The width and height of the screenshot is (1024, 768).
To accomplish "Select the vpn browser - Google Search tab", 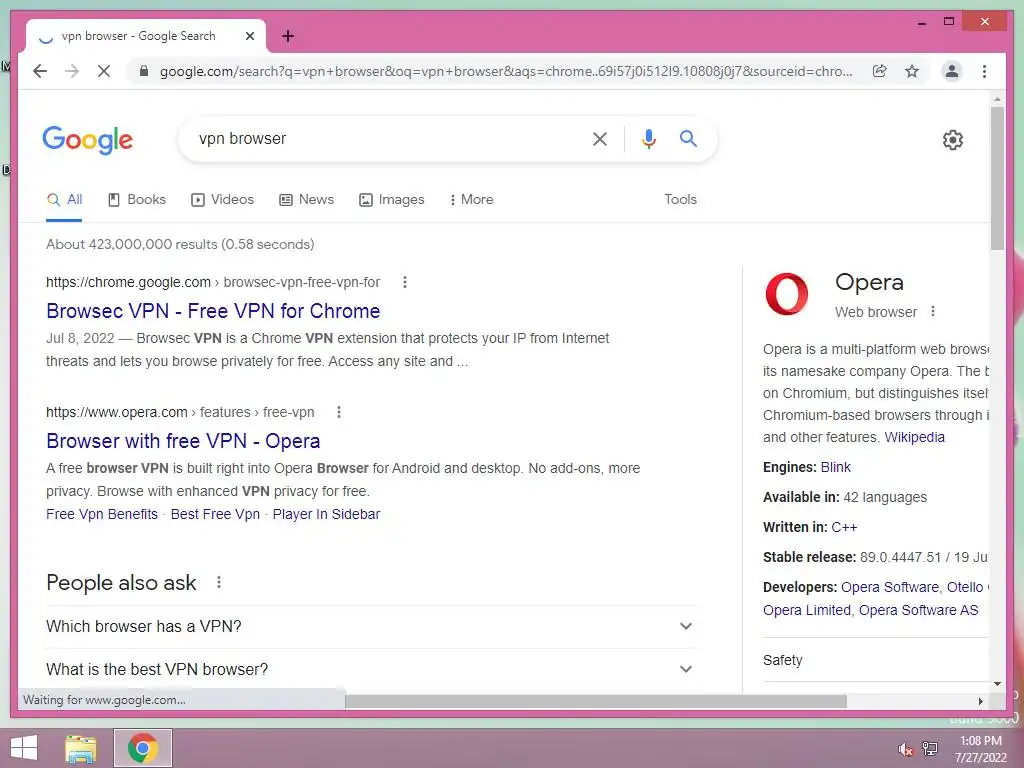I will pyautogui.click(x=146, y=36).
